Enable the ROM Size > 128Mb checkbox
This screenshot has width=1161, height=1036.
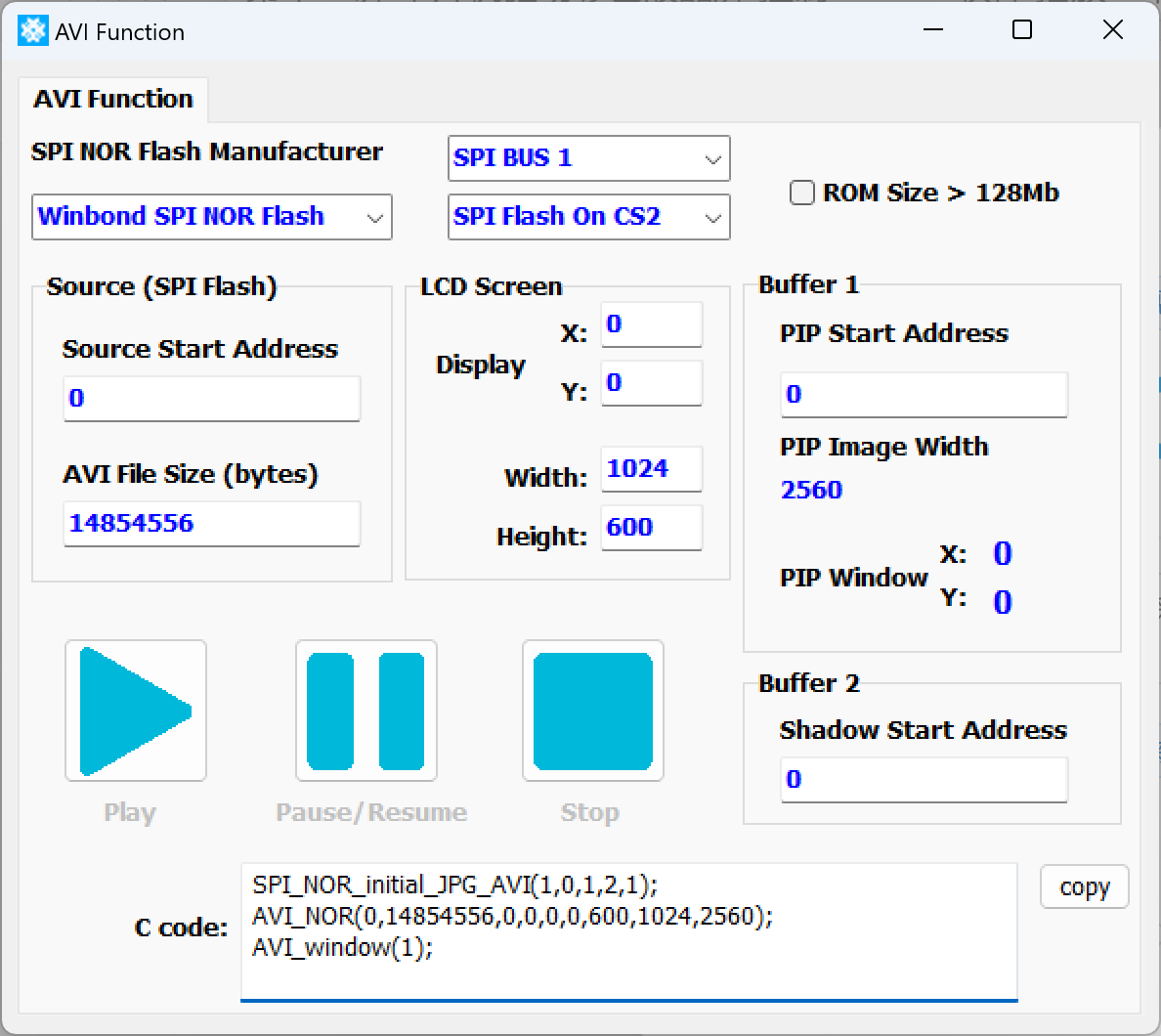point(802,193)
